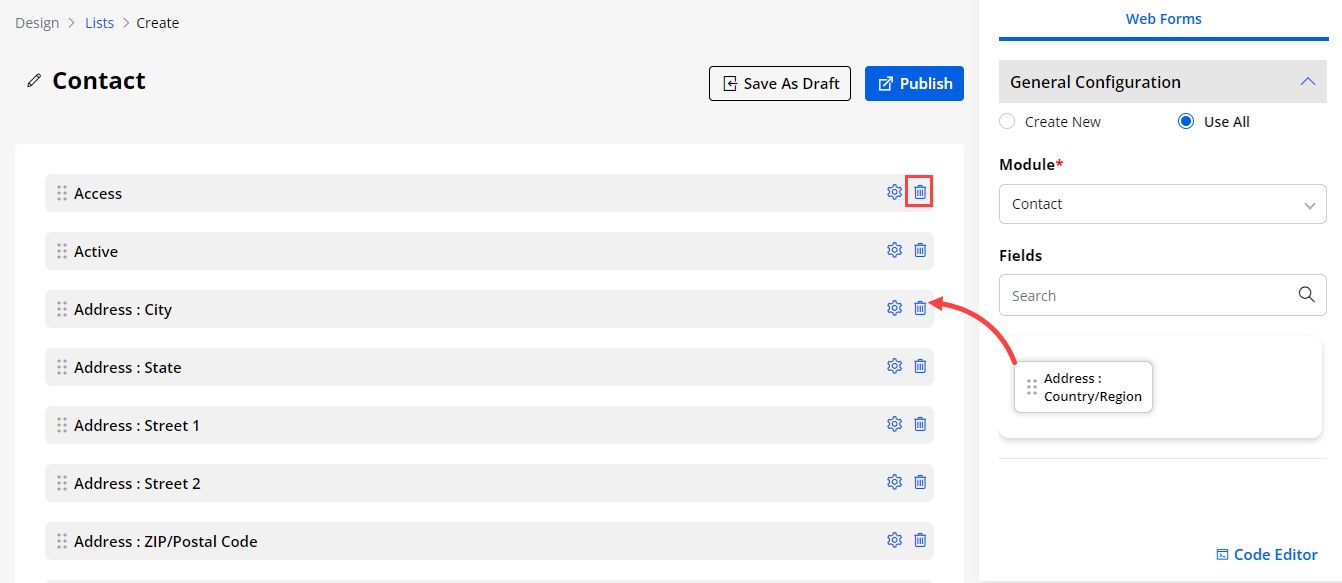Collapse the General Configuration section
1342x583 pixels.
tap(1307, 82)
